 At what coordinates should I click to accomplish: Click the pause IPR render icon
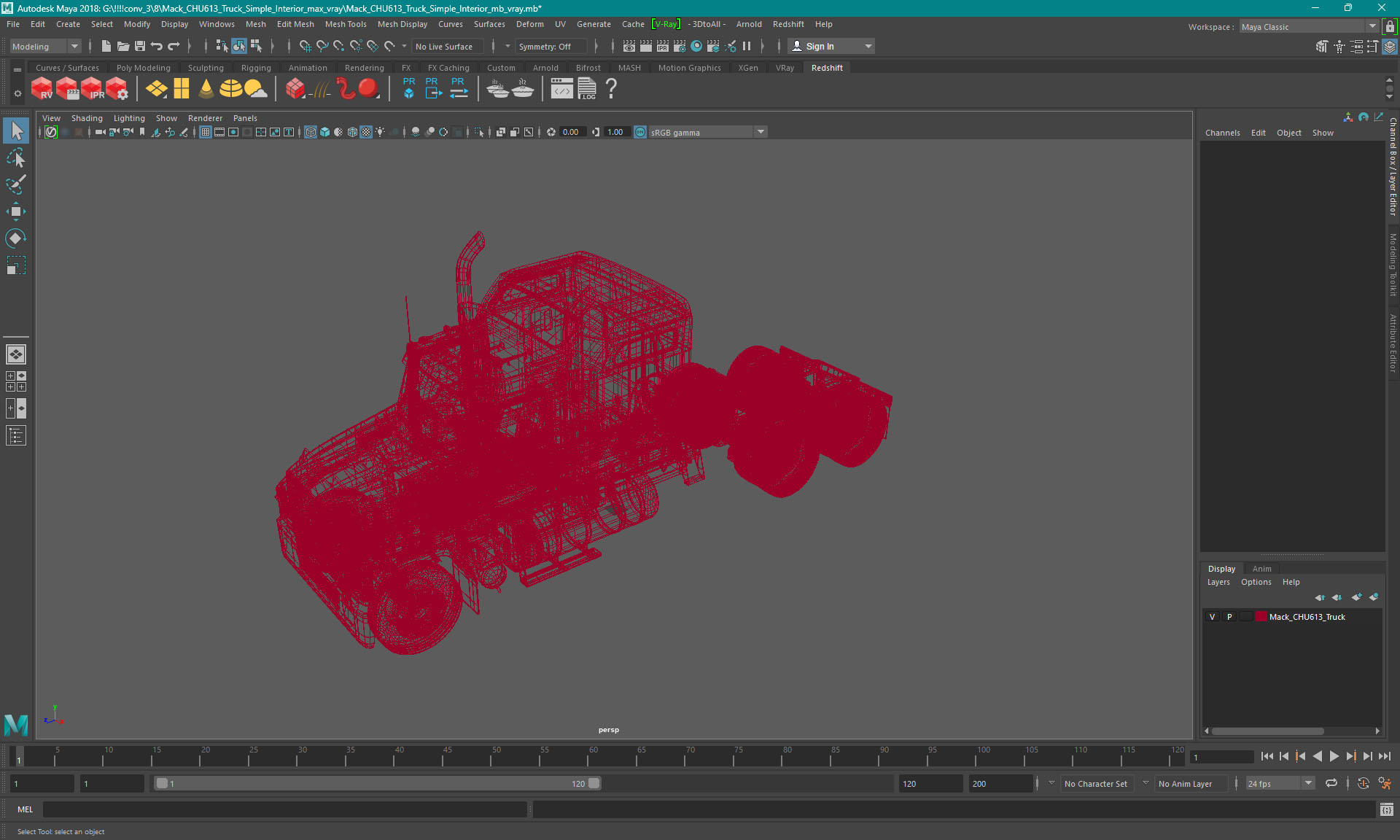747,46
